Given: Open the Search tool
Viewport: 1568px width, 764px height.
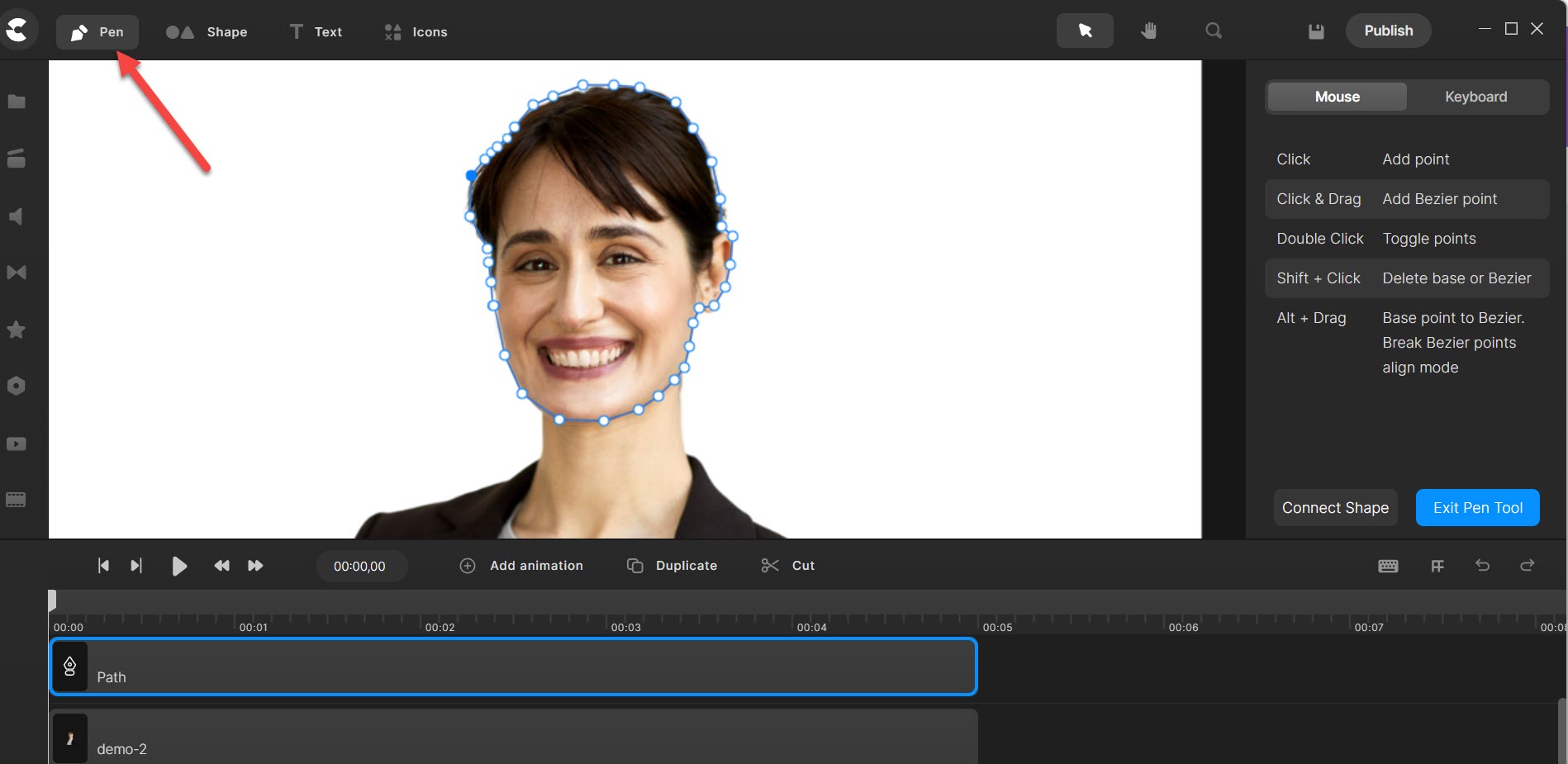Looking at the screenshot, I should pyautogui.click(x=1213, y=30).
